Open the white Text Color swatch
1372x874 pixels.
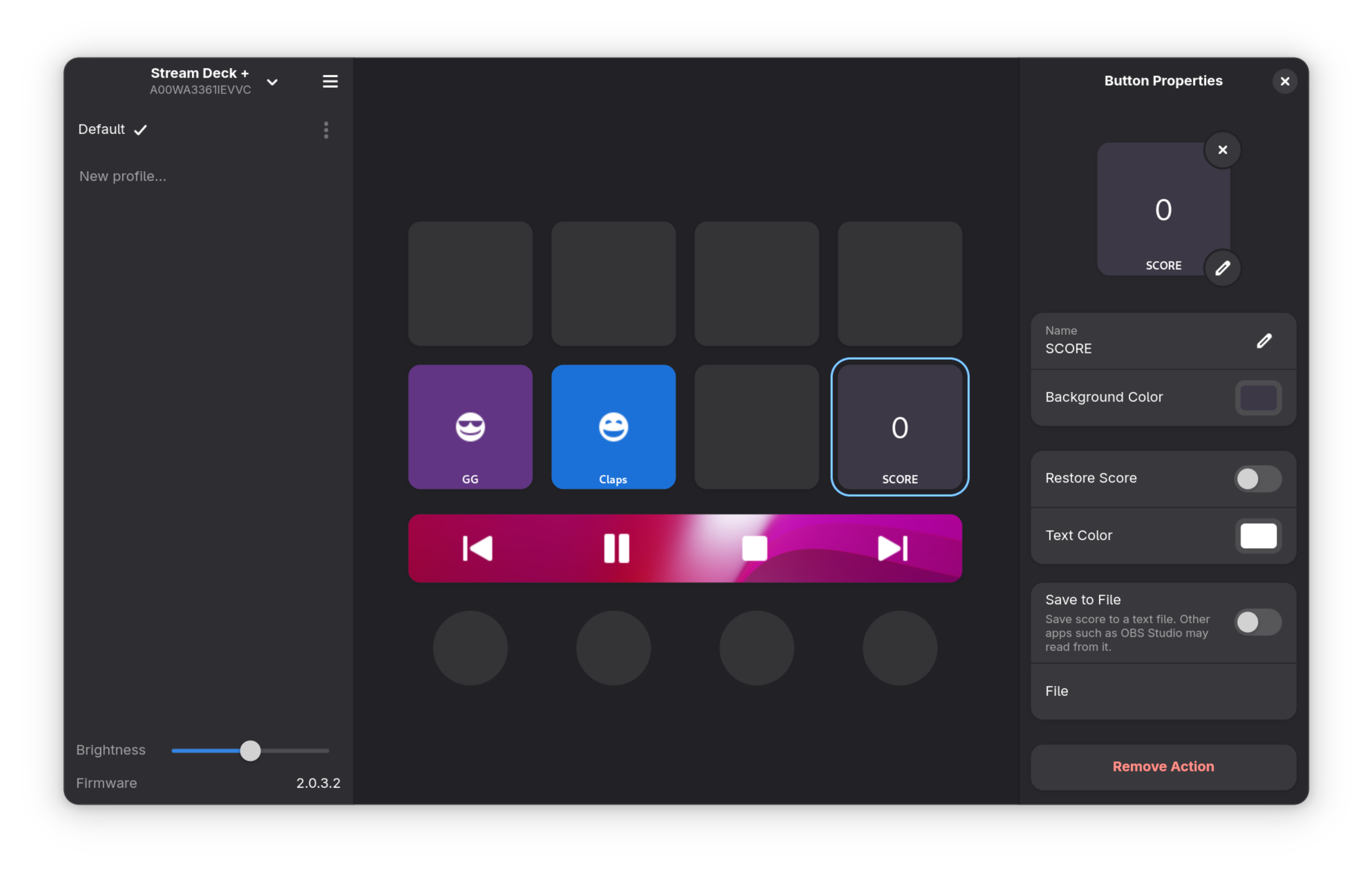(x=1258, y=536)
